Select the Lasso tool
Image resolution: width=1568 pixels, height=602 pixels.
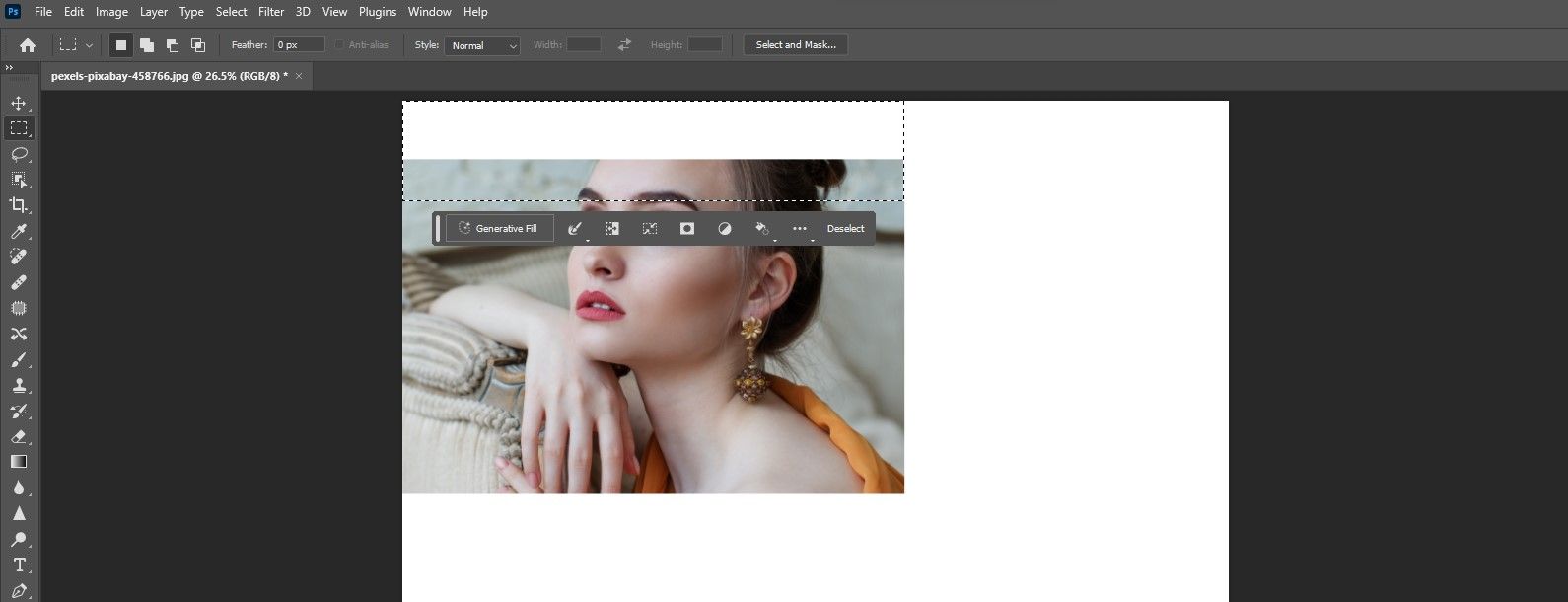(19, 154)
